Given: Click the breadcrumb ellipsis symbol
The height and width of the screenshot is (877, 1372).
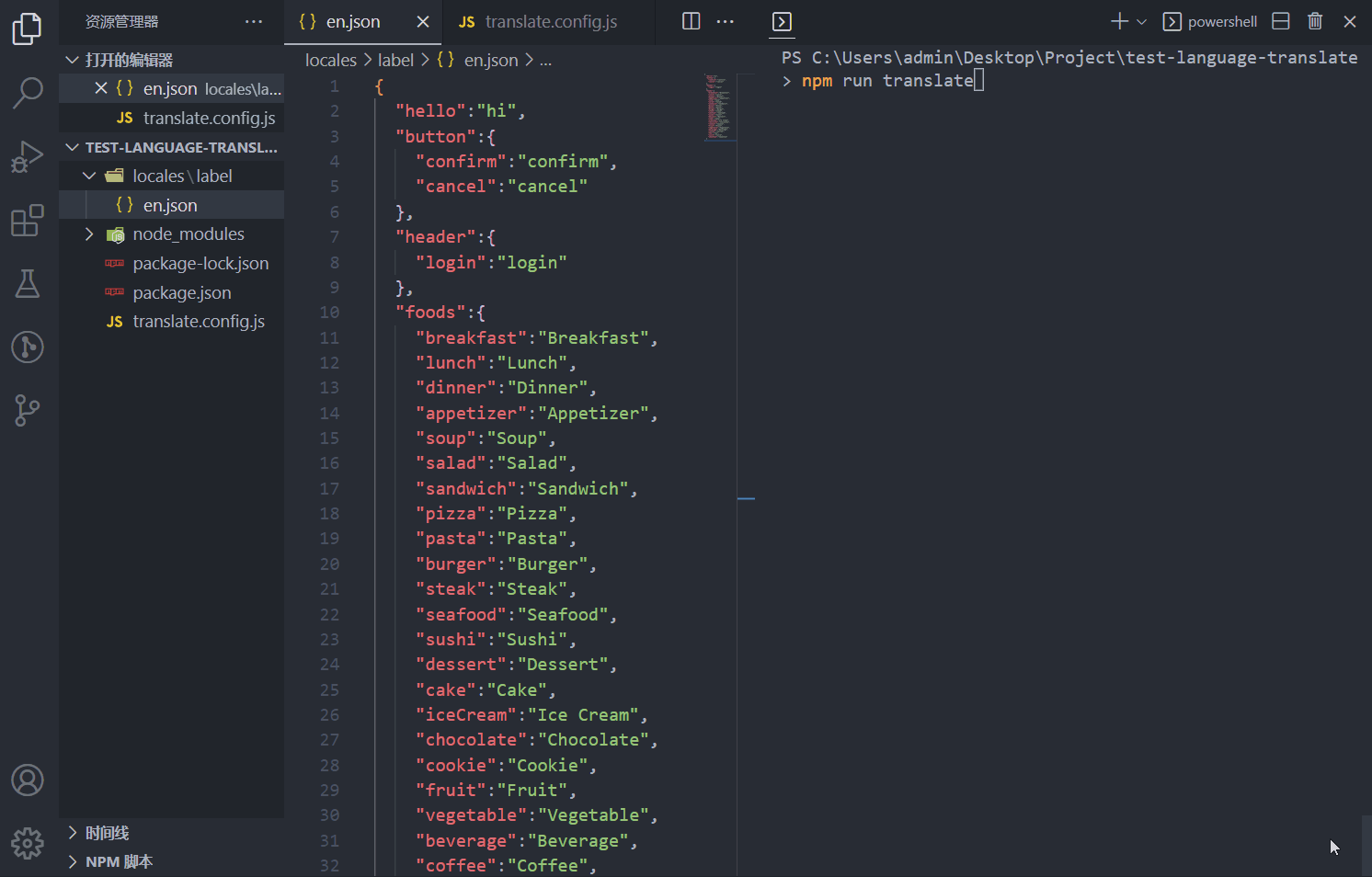Looking at the screenshot, I should pos(545,61).
